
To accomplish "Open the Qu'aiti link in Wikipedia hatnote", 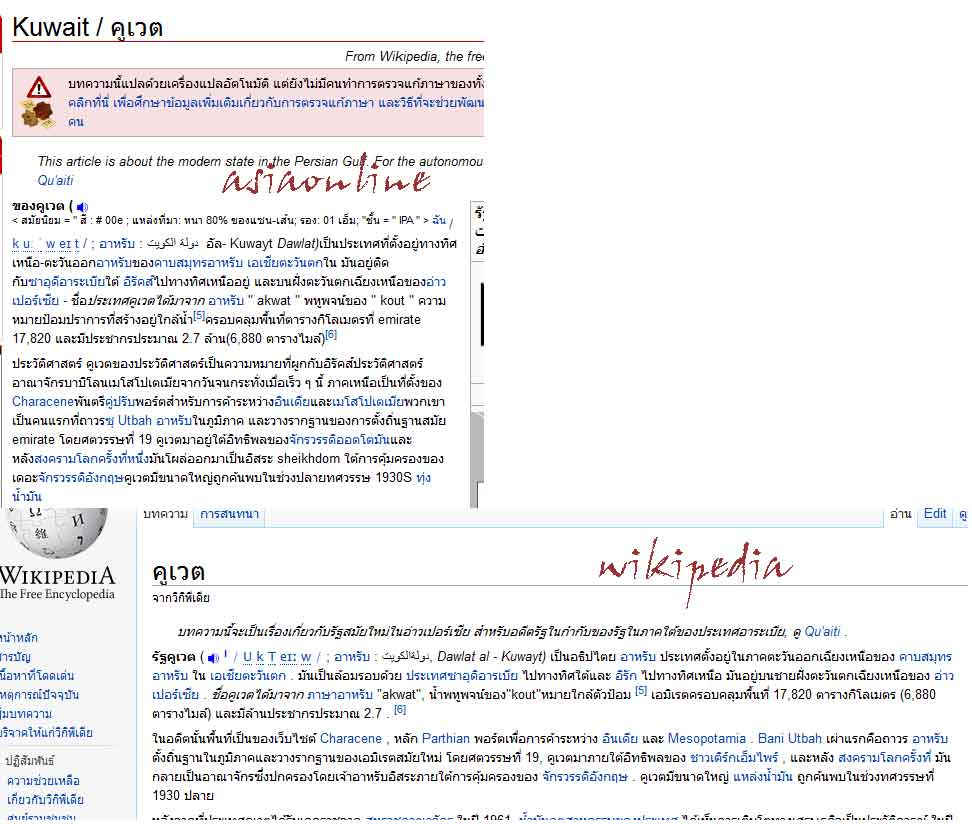I will click(x=822, y=632).
